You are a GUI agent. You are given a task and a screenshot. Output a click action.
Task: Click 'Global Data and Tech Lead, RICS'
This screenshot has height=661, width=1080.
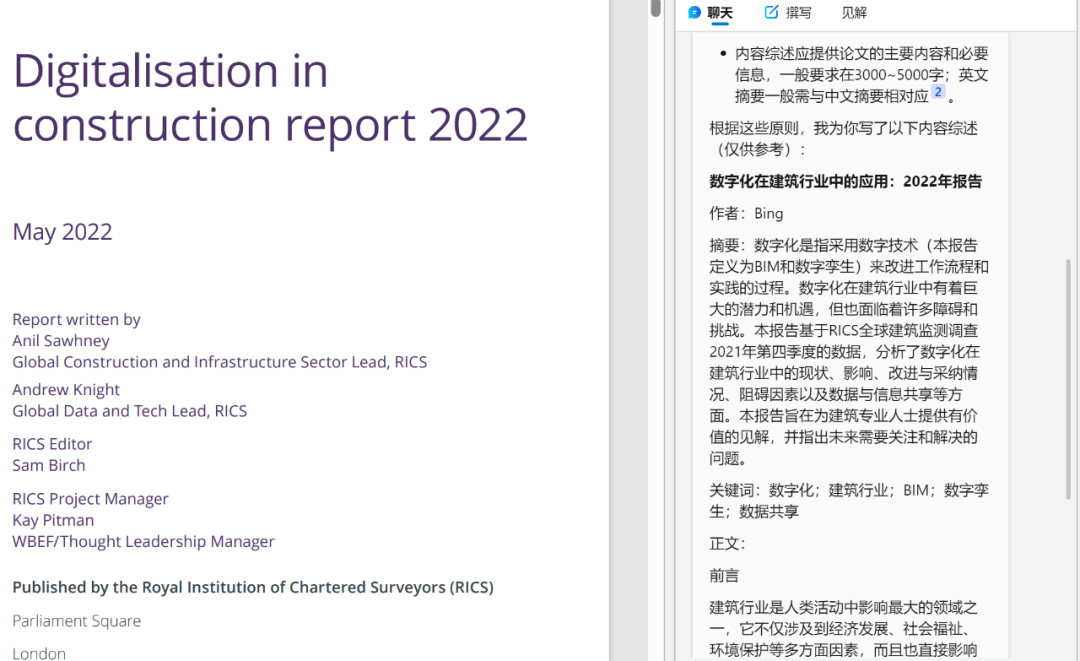(x=129, y=411)
